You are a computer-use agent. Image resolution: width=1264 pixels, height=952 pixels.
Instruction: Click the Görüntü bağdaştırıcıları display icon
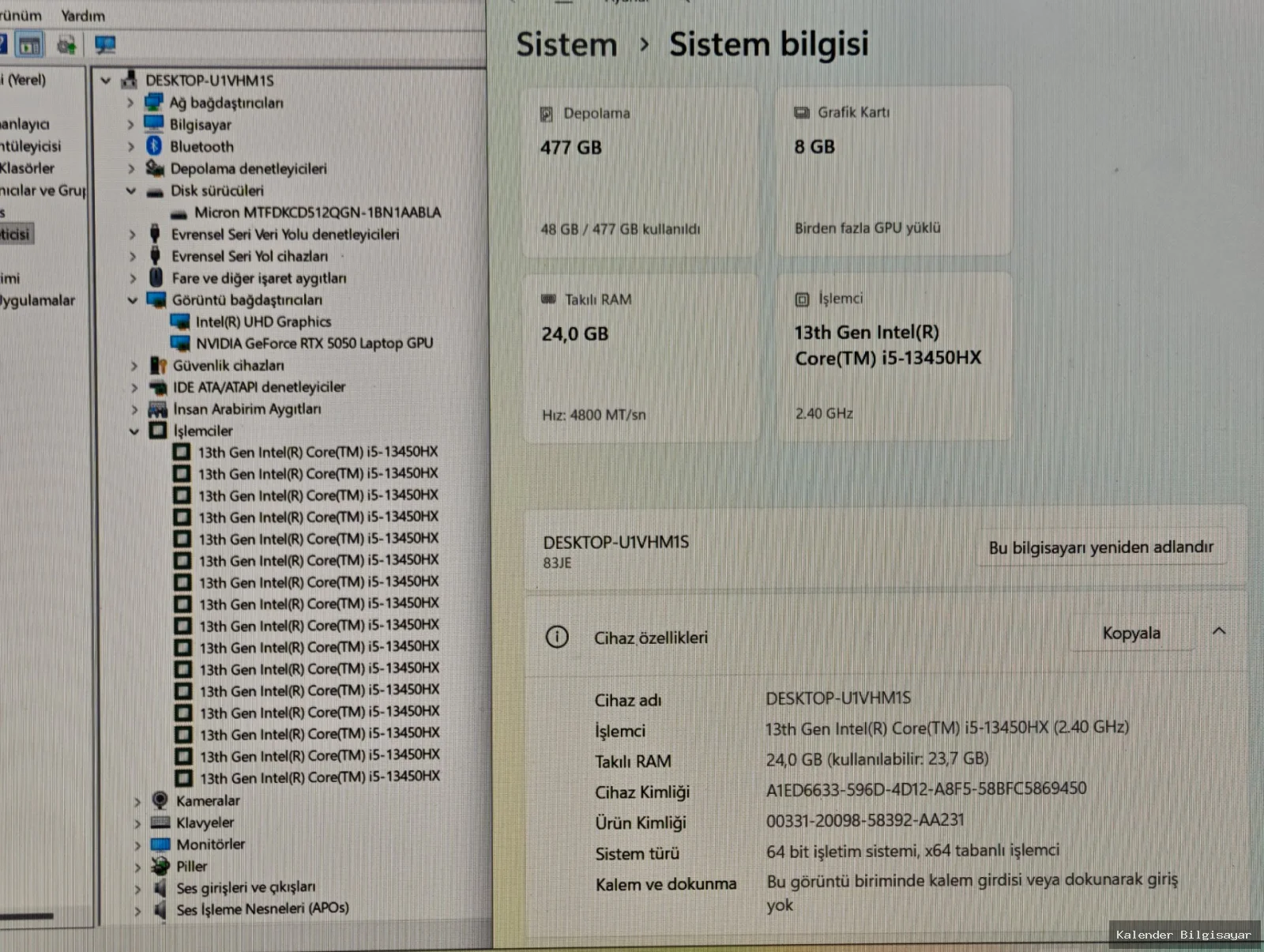156,300
